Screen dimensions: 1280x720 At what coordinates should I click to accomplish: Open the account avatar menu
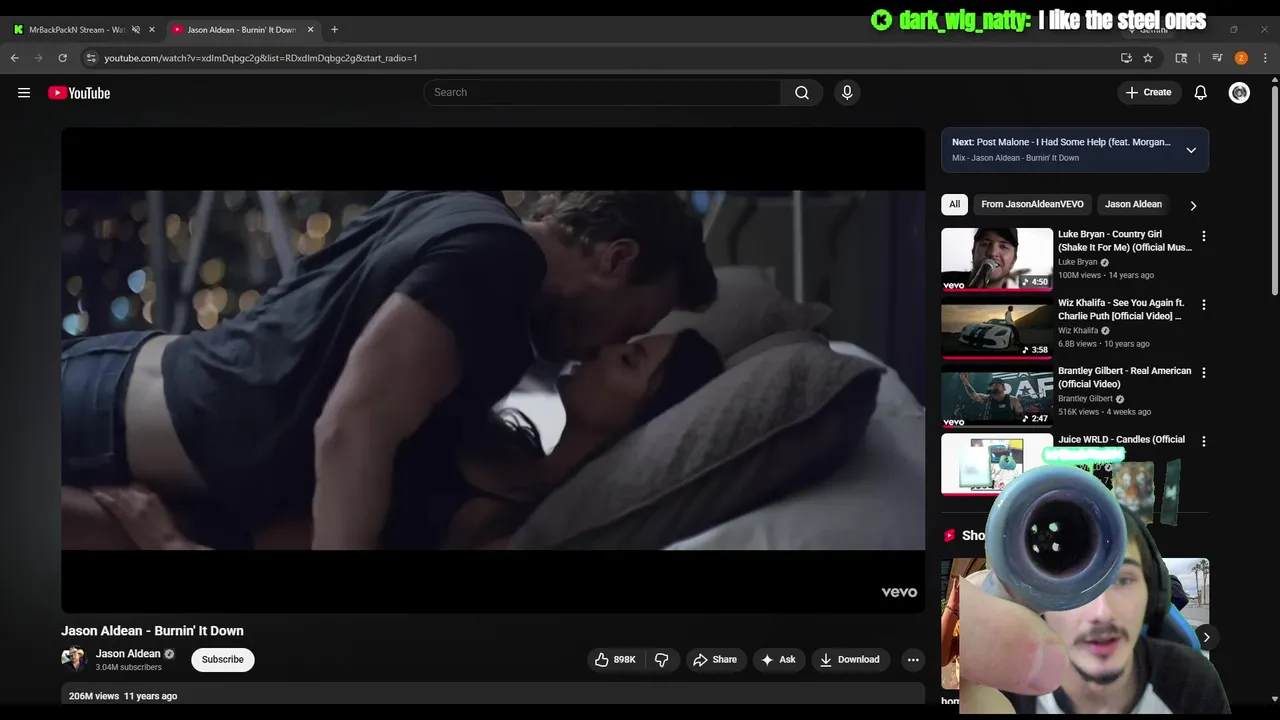coord(1239,93)
